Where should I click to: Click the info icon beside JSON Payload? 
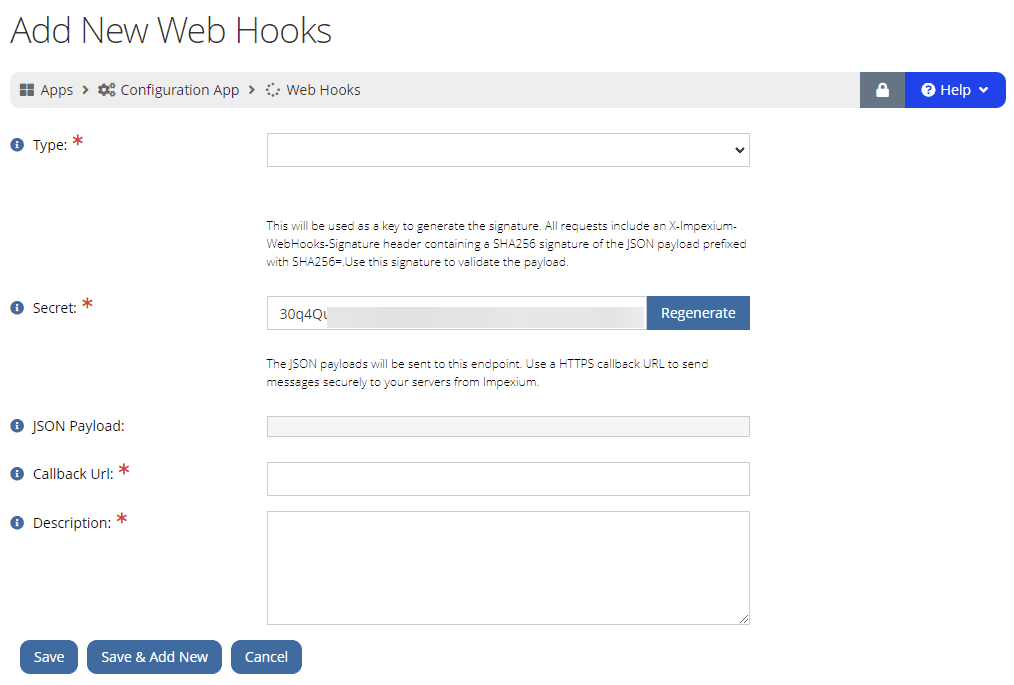pos(17,426)
